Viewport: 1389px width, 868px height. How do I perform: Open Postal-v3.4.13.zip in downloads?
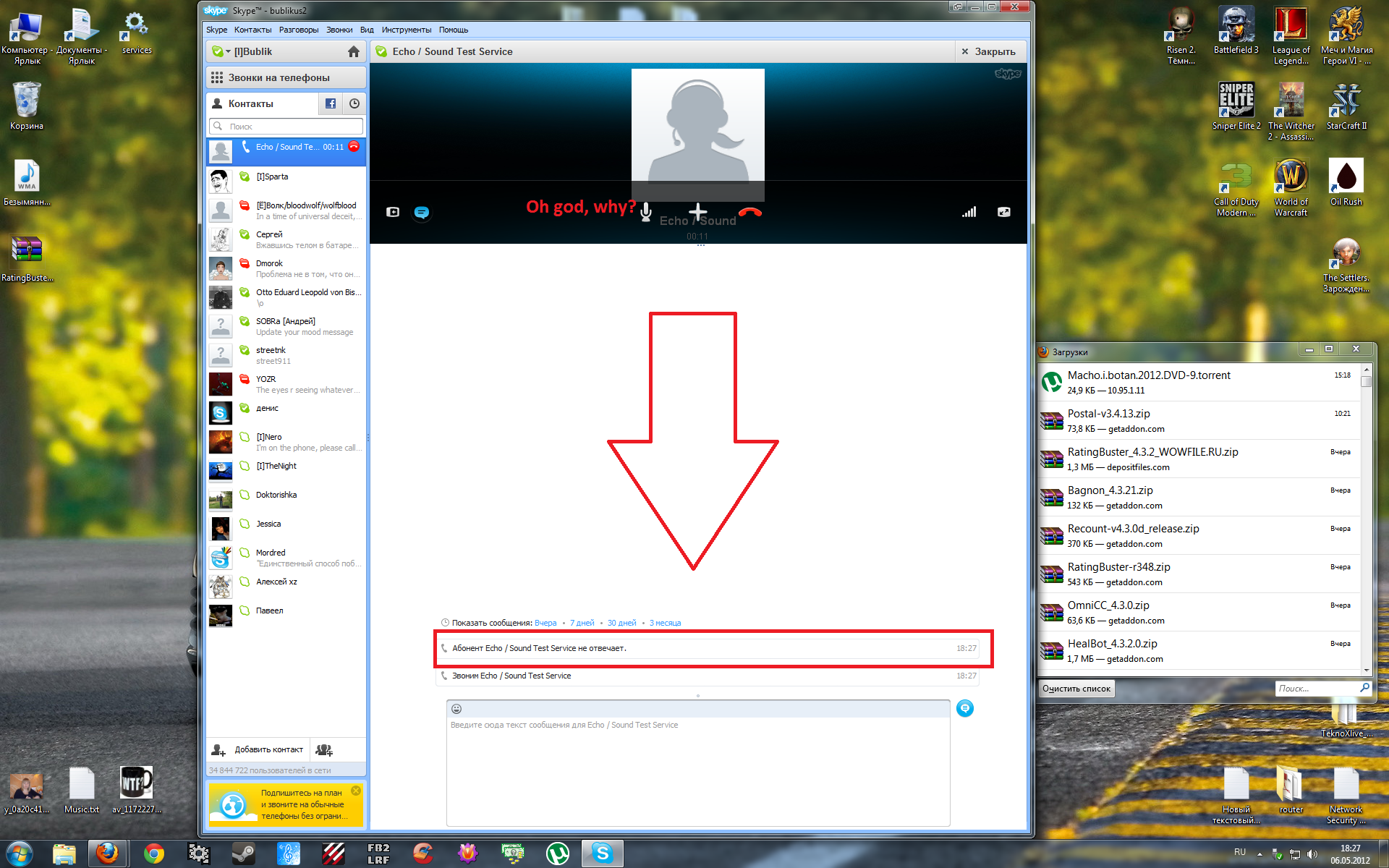click(1199, 420)
